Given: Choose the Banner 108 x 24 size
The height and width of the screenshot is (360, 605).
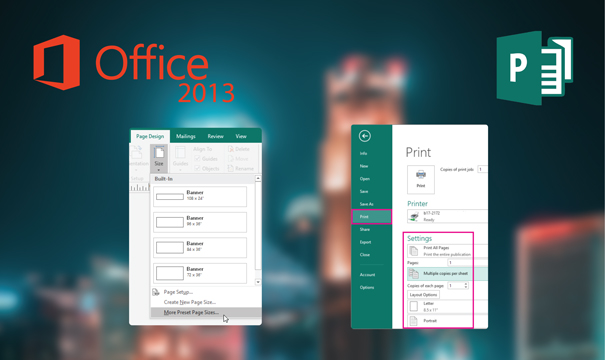Looking at the screenshot, I should pos(200,196).
